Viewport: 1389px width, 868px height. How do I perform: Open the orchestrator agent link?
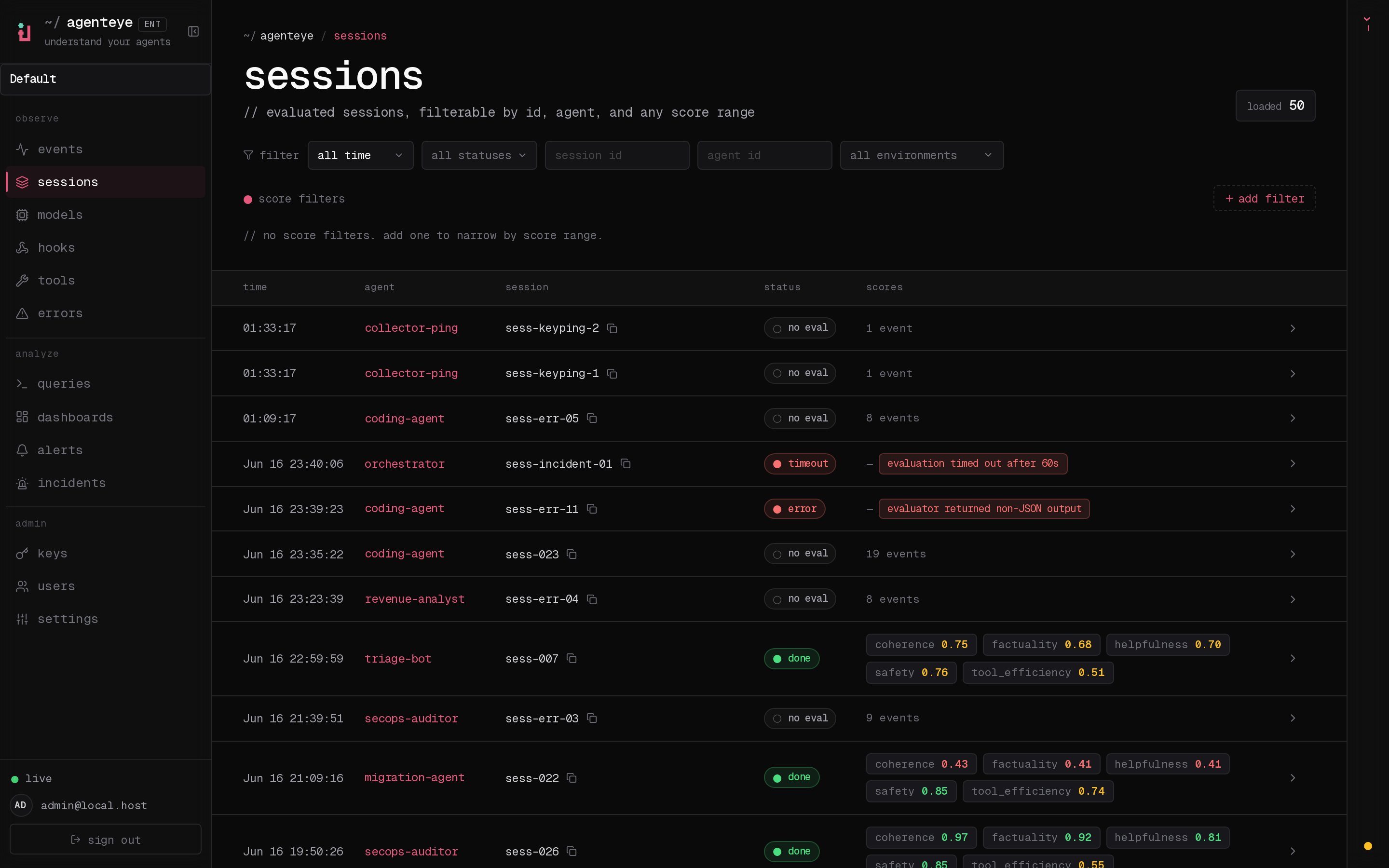tap(404, 464)
